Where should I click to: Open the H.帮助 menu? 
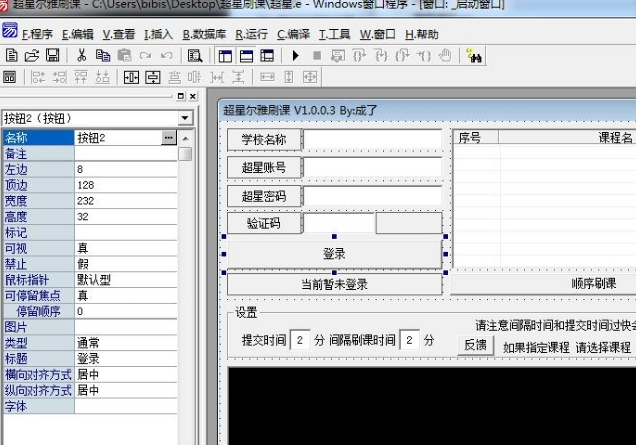click(x=422, y=34)
